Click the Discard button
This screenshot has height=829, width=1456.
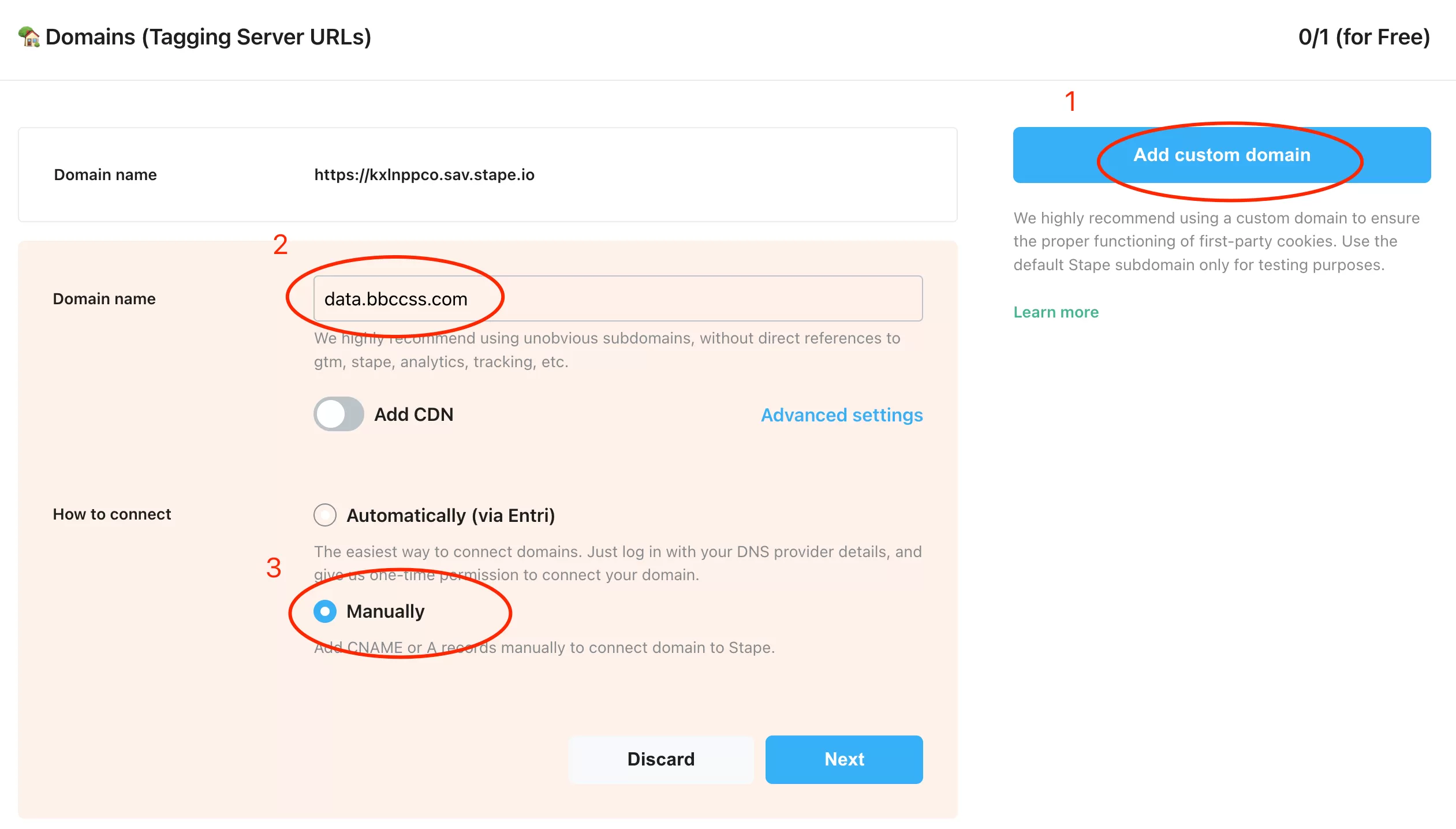(x=661, y=759)
